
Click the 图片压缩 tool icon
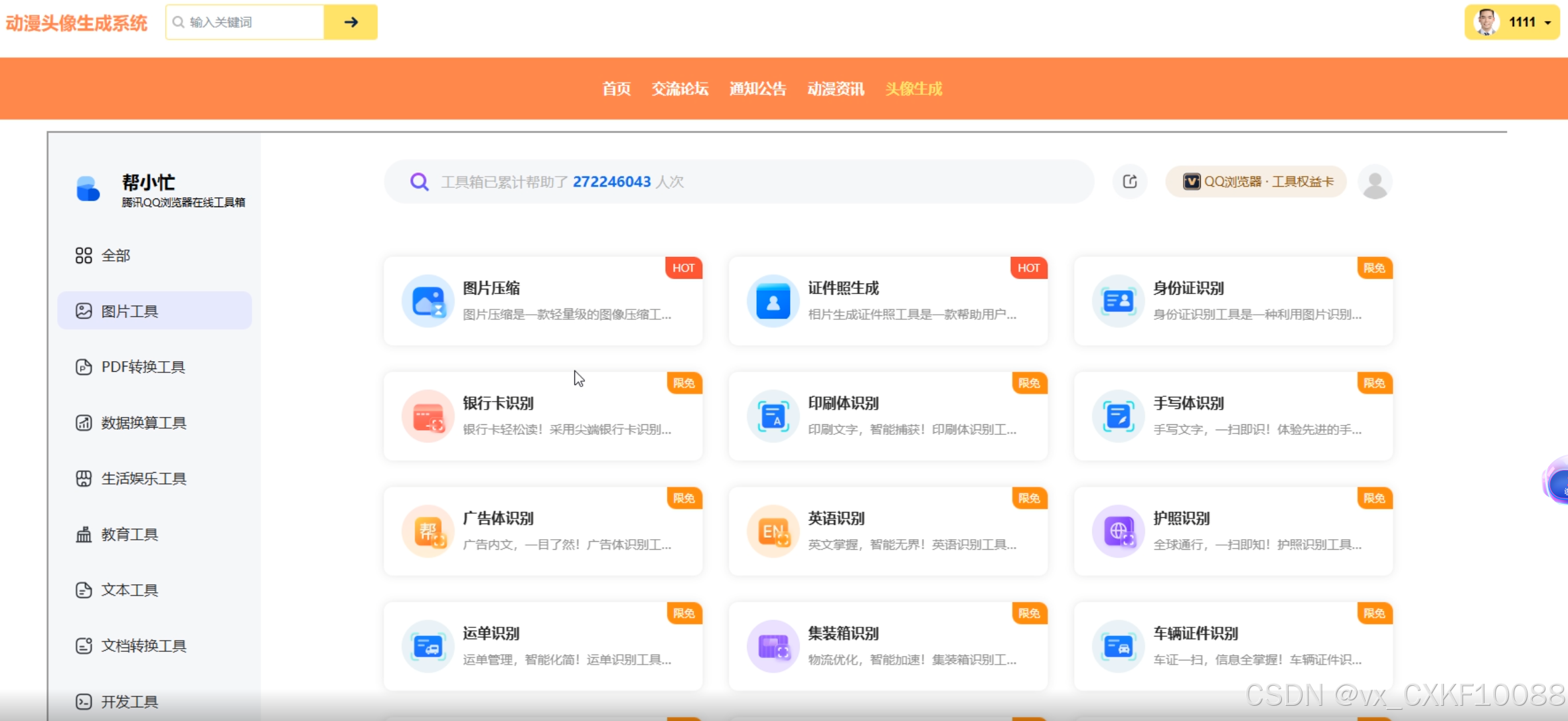[x=428, y=301]
